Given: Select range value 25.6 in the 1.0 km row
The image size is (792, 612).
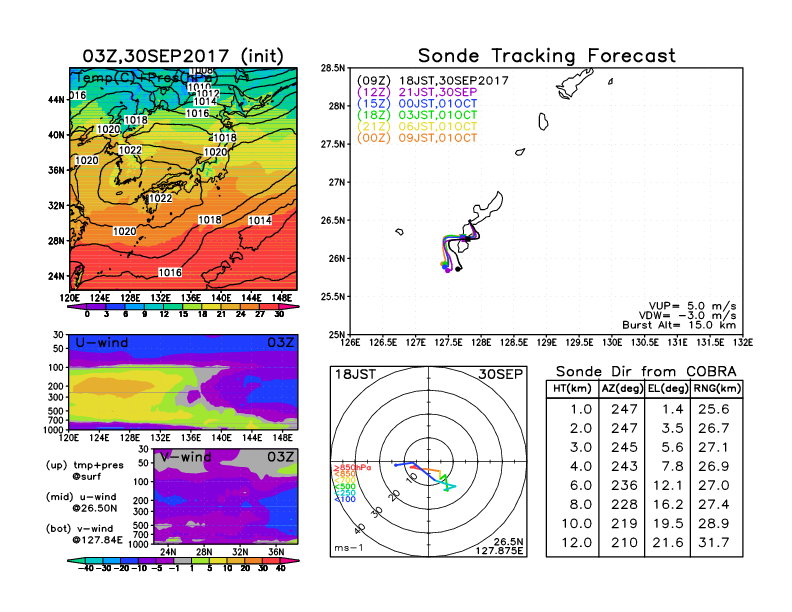Looking at the screenshot, I should pyautogui.click(x=713, y=409).
